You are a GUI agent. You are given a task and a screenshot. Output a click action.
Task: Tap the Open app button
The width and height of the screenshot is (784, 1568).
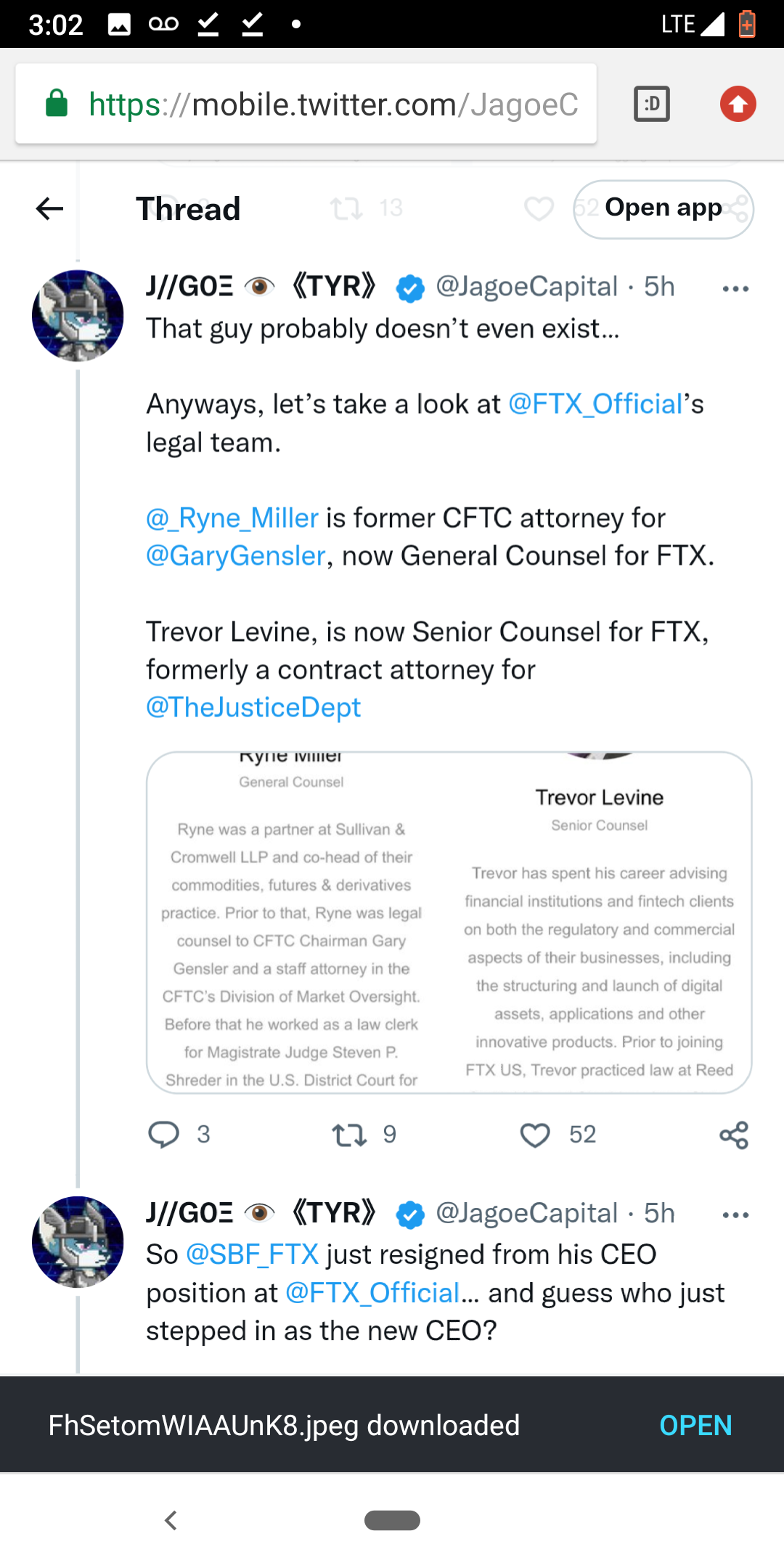663,209
